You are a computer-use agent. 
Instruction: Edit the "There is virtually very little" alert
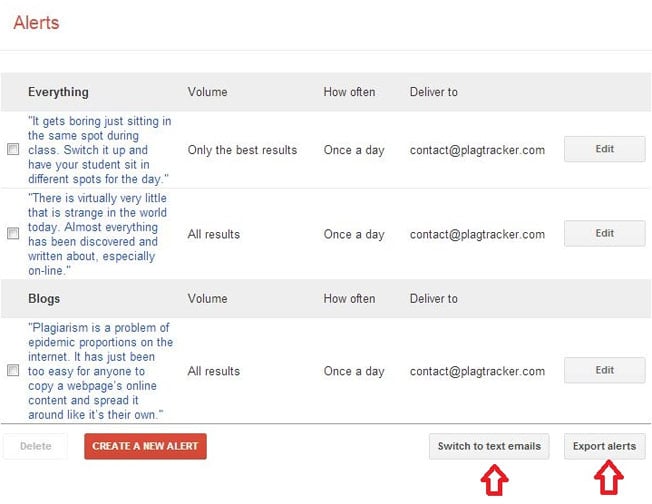[x=605, y=233]
